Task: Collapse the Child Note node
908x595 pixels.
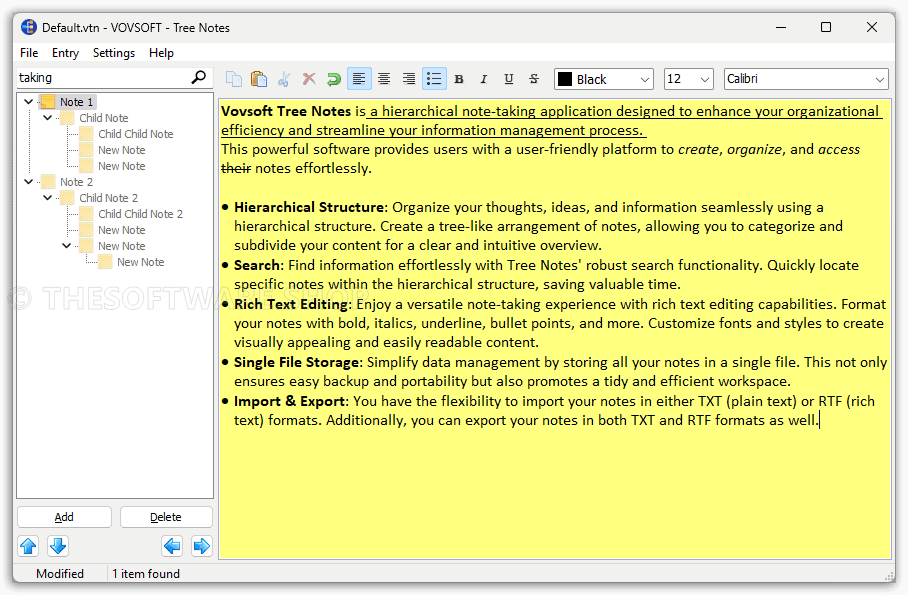Action: pyautogui.click(x=47, y=118)
